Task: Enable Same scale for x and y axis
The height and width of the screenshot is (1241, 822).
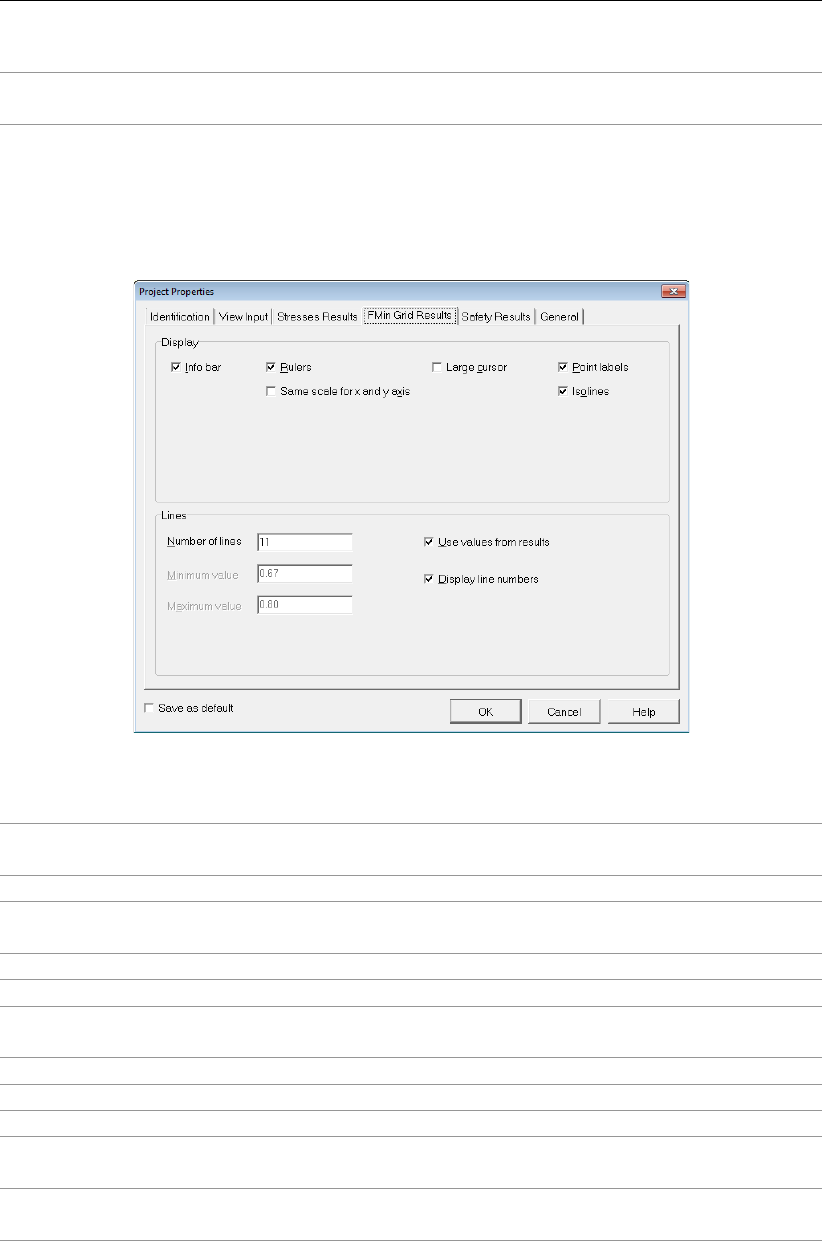Action: [x=338, y=392]
